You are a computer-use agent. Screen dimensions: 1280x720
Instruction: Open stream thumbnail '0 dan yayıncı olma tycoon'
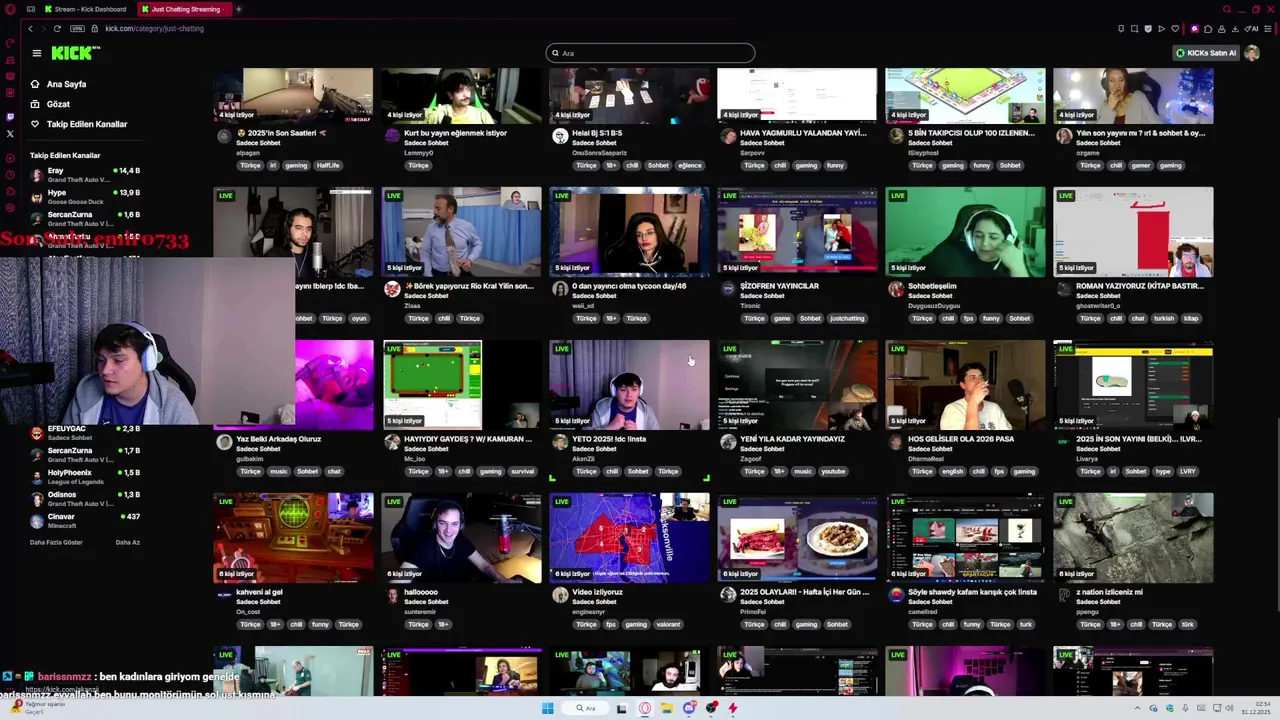[629, 231]
